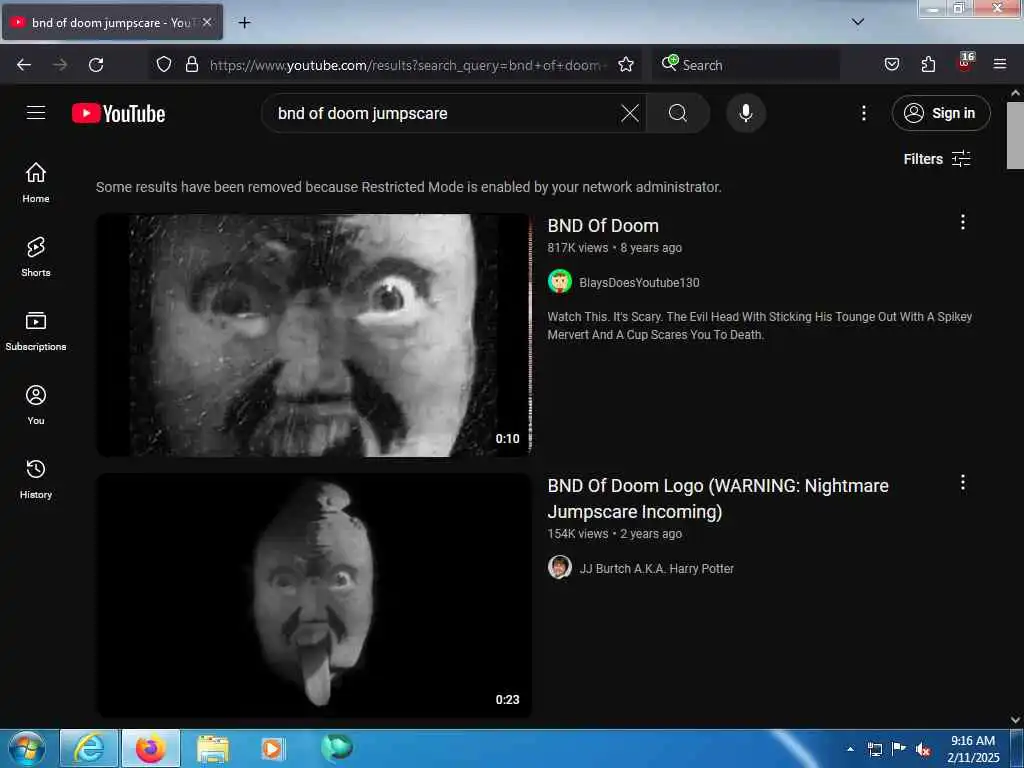Open Windows Explorer folder from taskbar
The height and width of the screenshot is (768, 1024).
pos(213,749)
